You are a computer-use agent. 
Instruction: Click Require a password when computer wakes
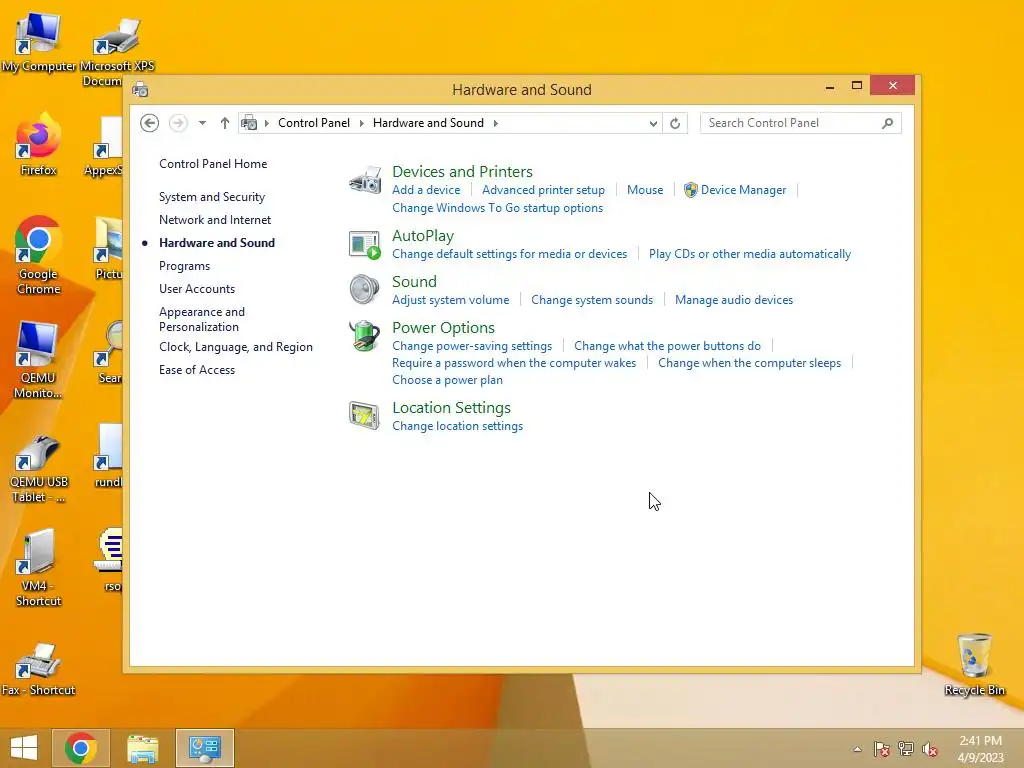[514, 363]
